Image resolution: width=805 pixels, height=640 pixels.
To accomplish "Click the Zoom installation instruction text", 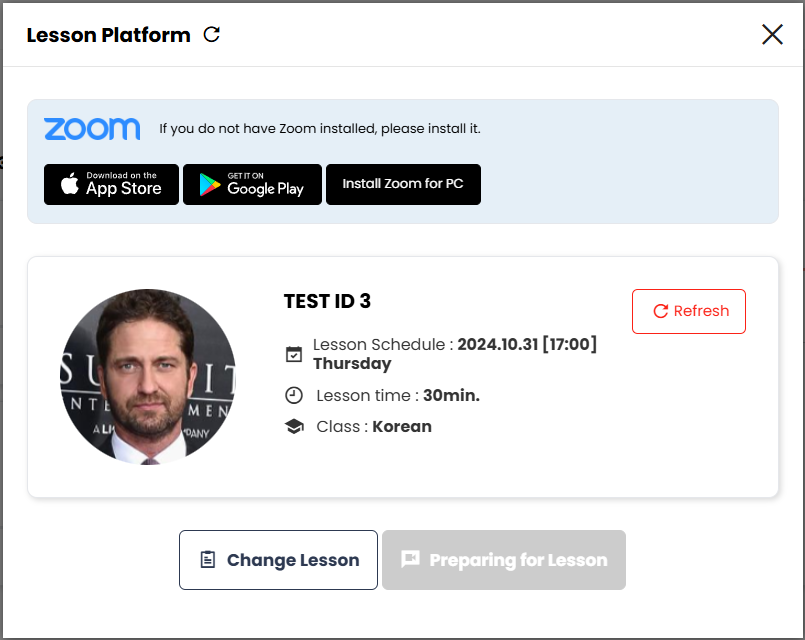I will point(320,129).
